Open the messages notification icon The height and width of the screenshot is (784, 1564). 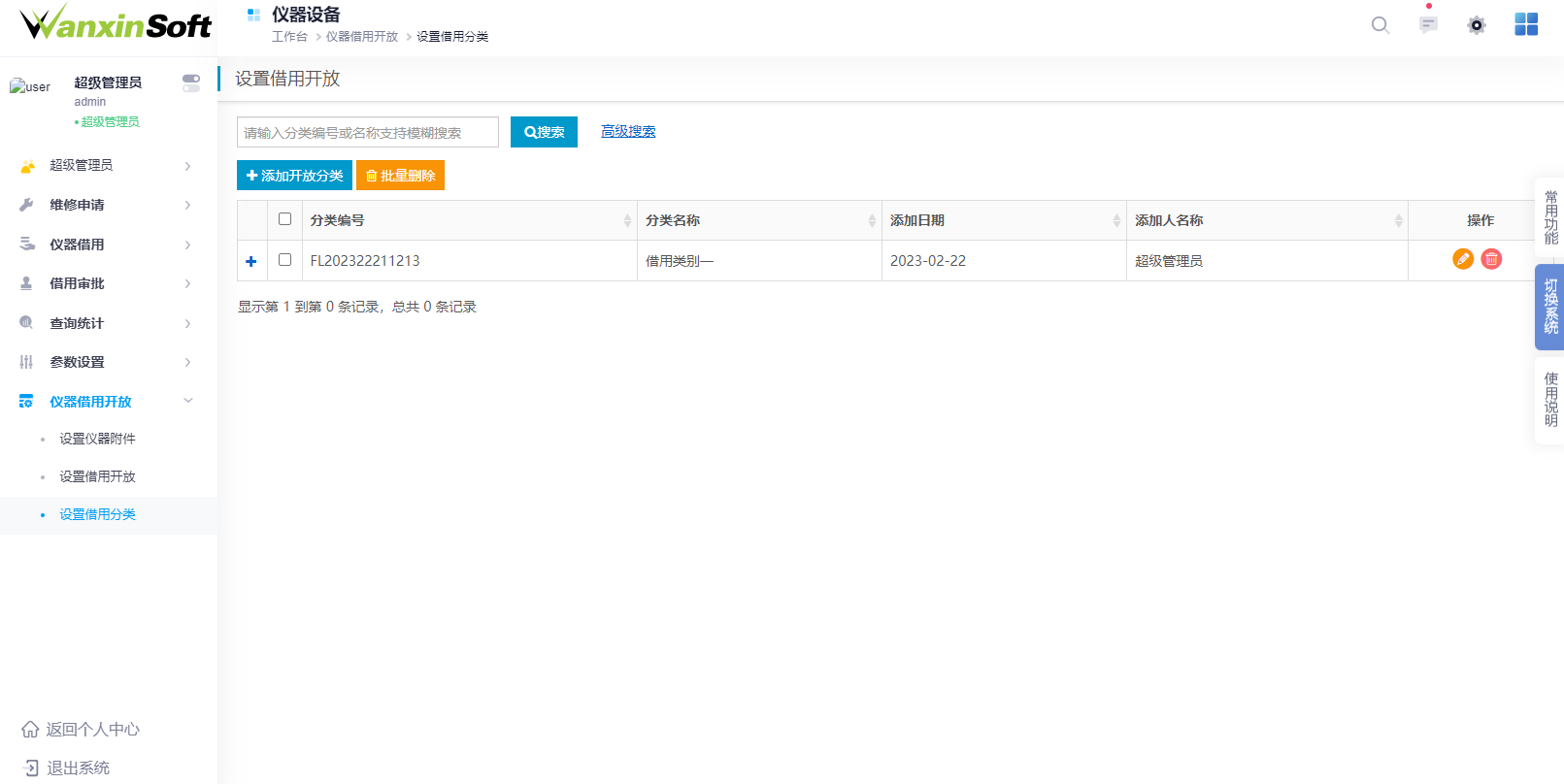tap(1428, 25)
